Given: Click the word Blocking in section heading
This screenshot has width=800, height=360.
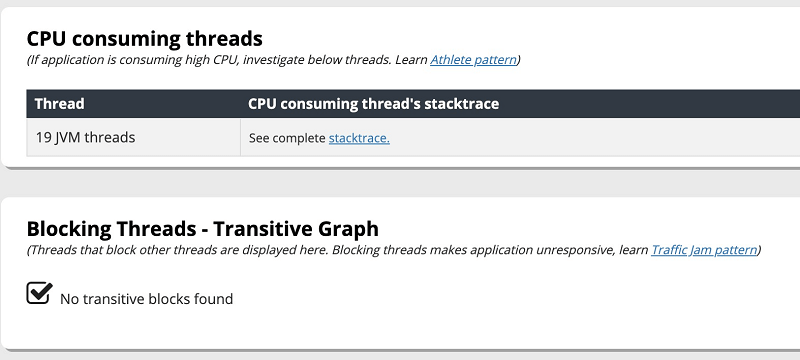Looking at the screenshot, I should coord(69,228).
